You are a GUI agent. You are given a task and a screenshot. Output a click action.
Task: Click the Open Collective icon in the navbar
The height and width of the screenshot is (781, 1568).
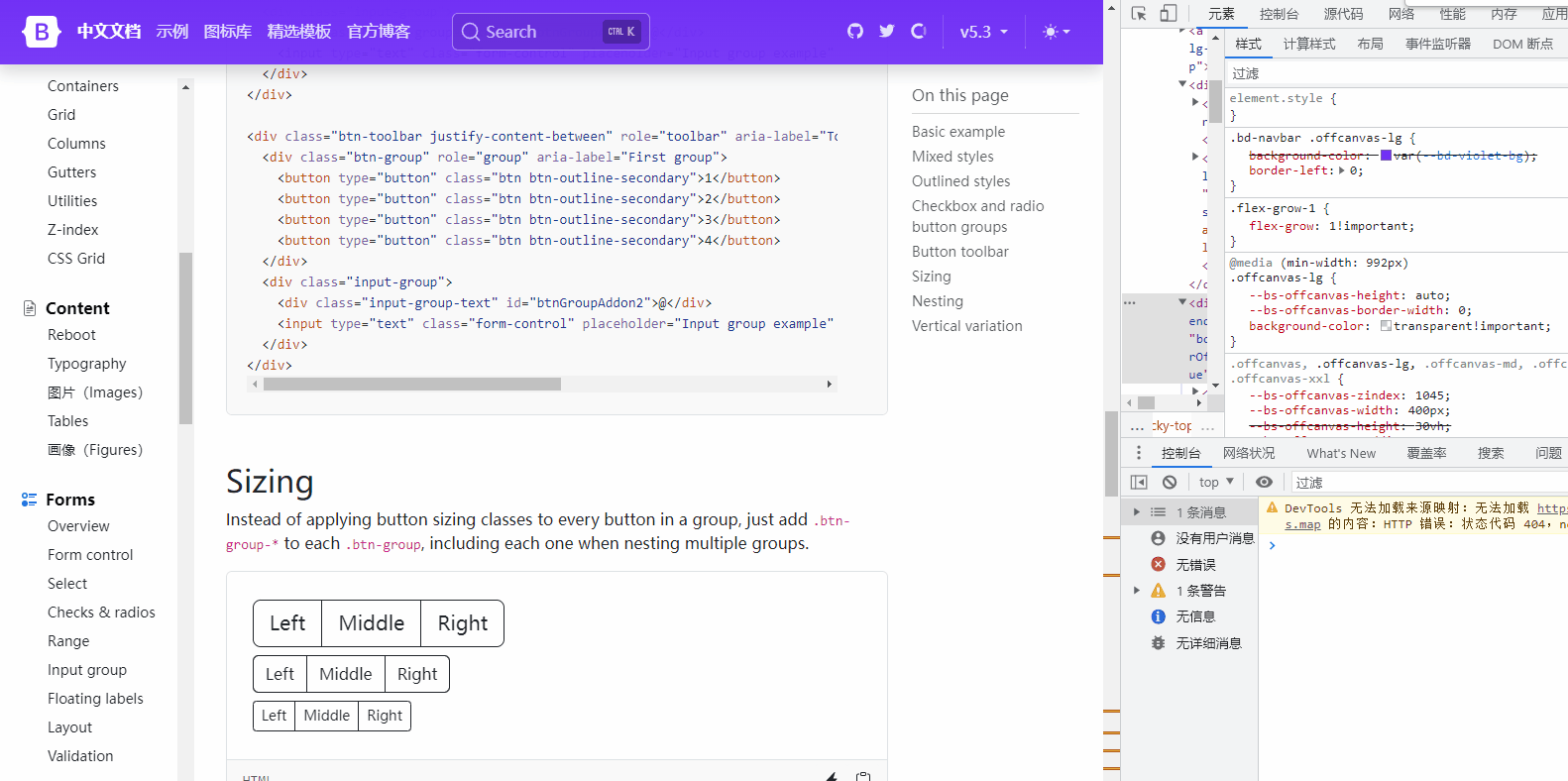pos(919,32)
